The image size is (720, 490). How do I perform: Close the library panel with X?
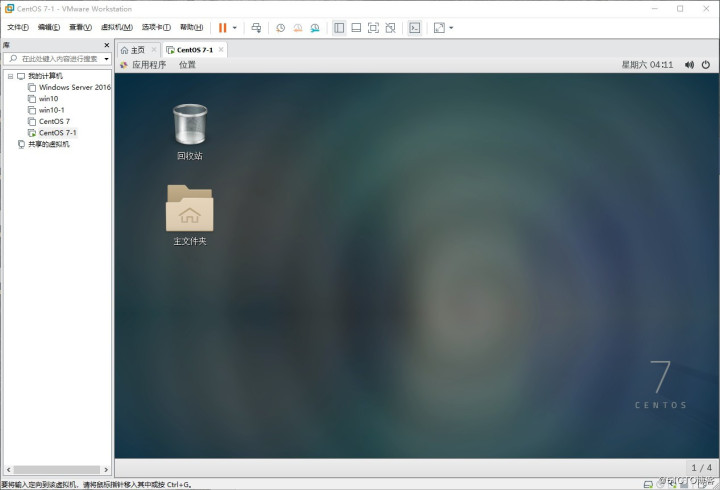click(107, 45)
